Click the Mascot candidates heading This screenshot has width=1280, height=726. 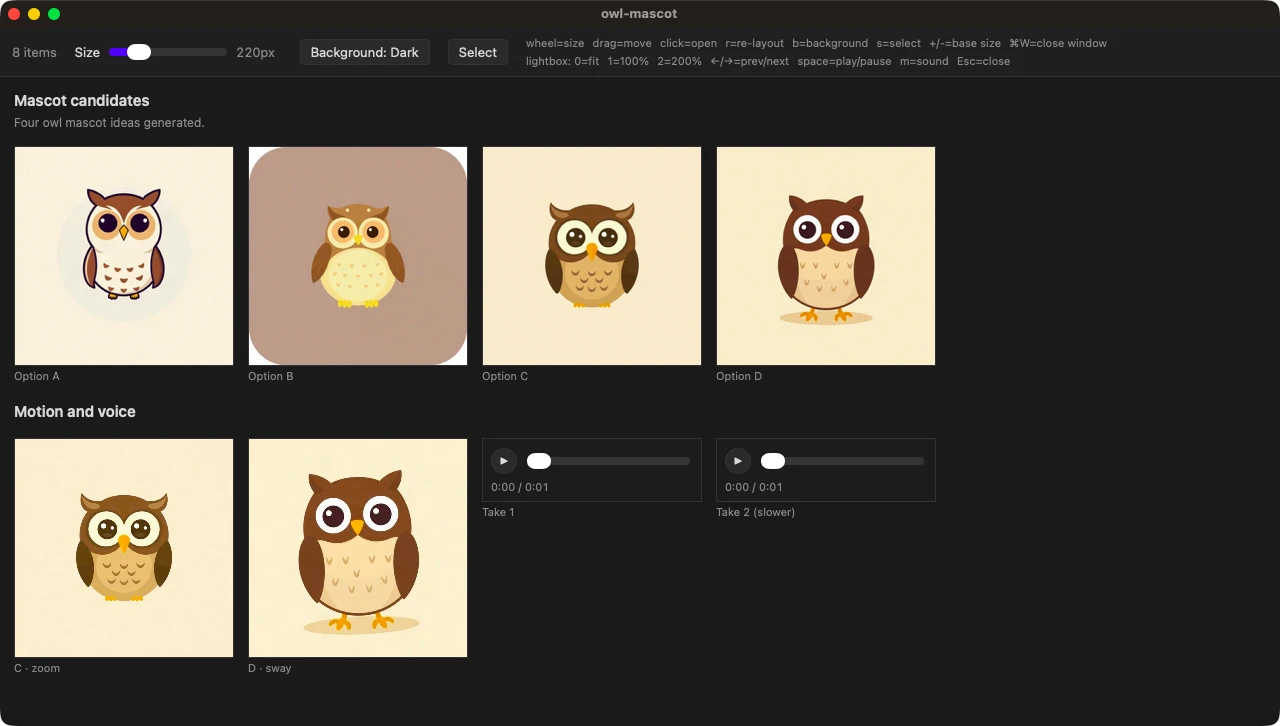tap(82, 101)
